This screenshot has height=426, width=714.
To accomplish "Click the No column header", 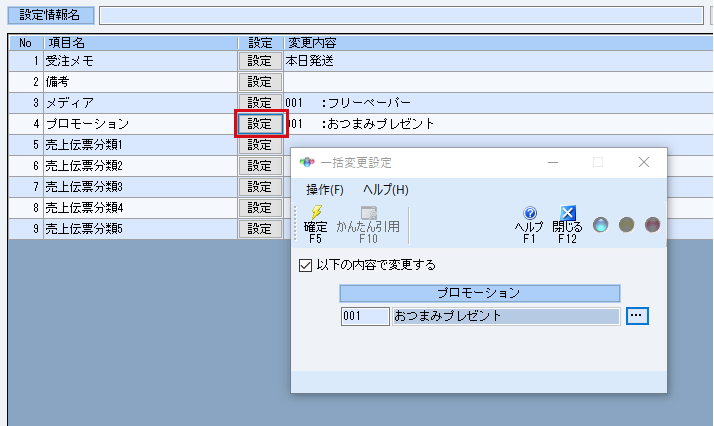I will 26,43.
